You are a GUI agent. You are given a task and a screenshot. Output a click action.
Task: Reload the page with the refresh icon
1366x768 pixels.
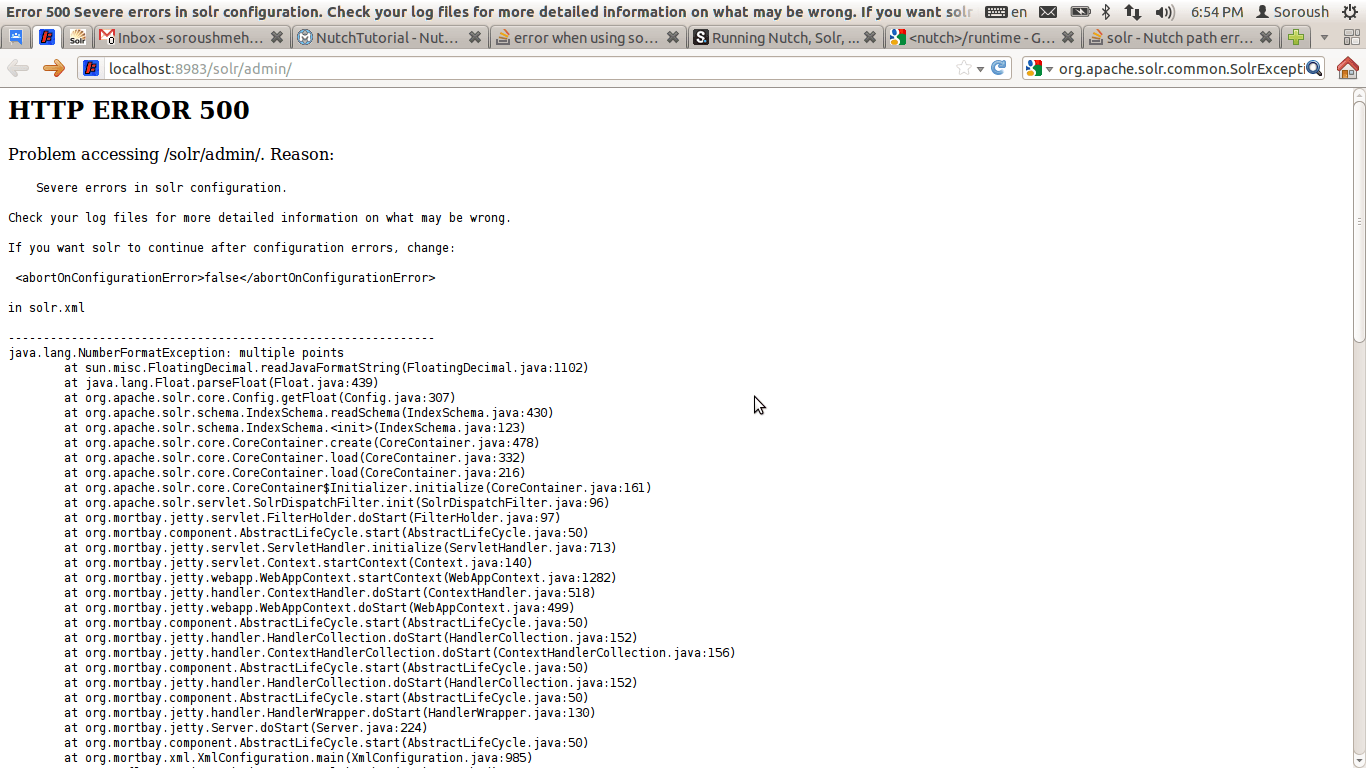coord(999,68)
